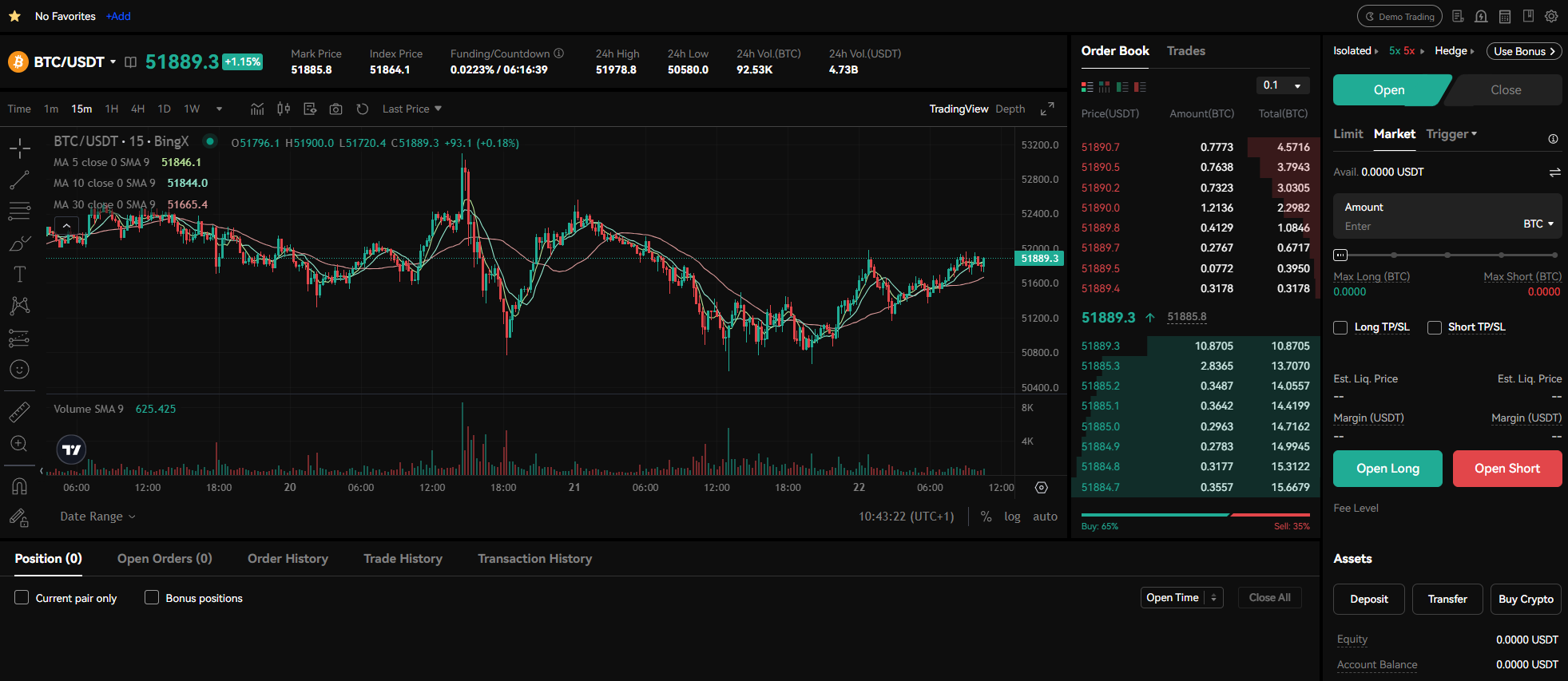Take a chart snapshot with camera icon
Viewport: 1568px width, 681px height.
click(336, 109)
